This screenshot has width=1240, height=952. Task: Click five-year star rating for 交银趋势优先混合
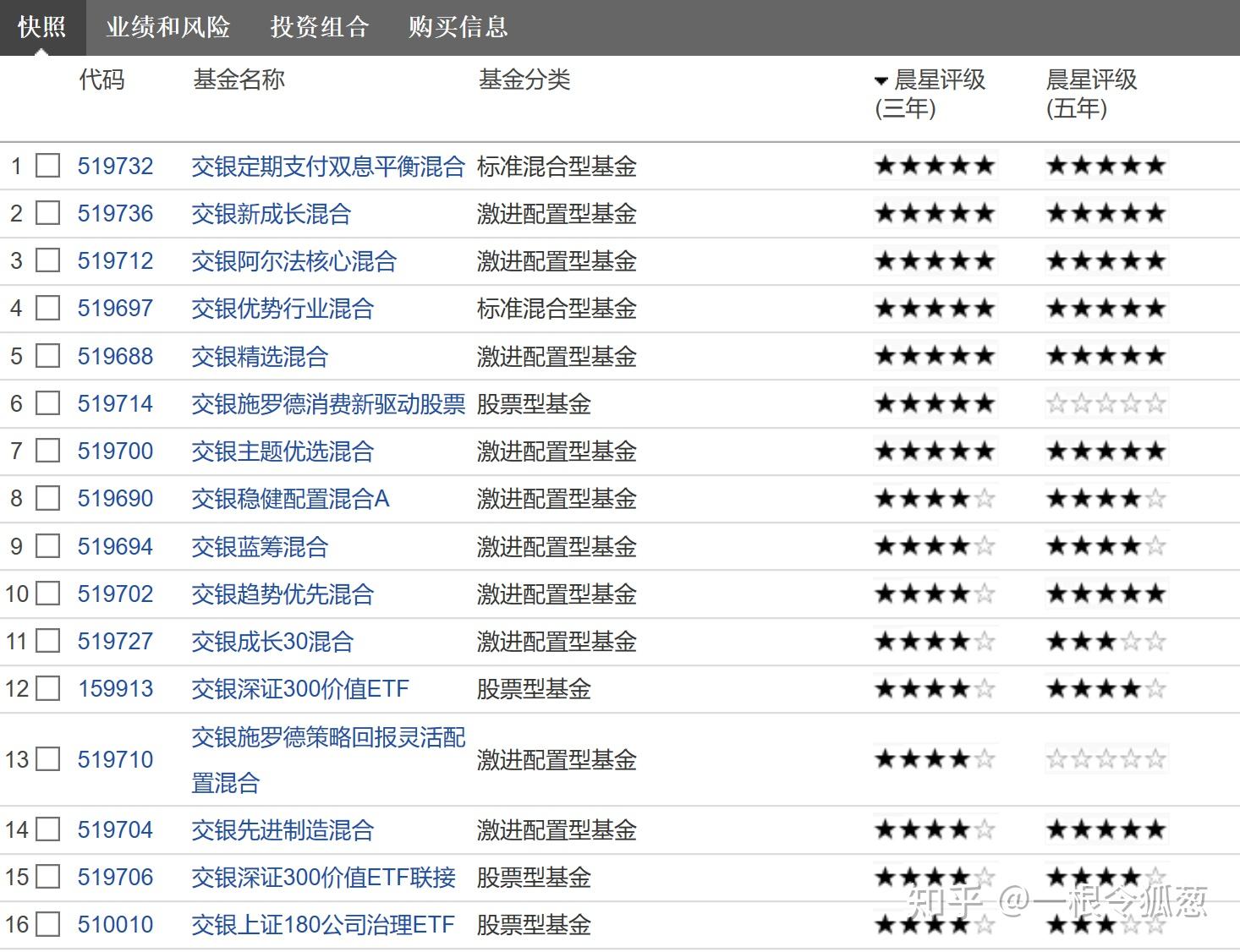pos(1106,594)
